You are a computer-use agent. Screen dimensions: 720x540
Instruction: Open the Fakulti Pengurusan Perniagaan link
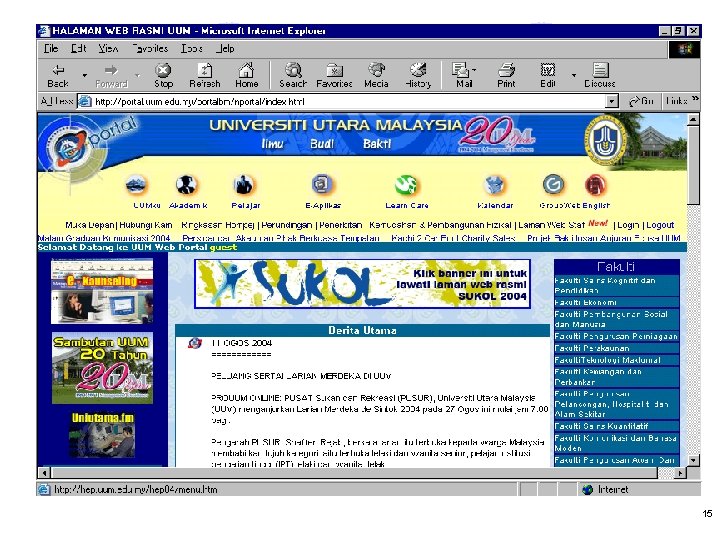coord(616,337)
